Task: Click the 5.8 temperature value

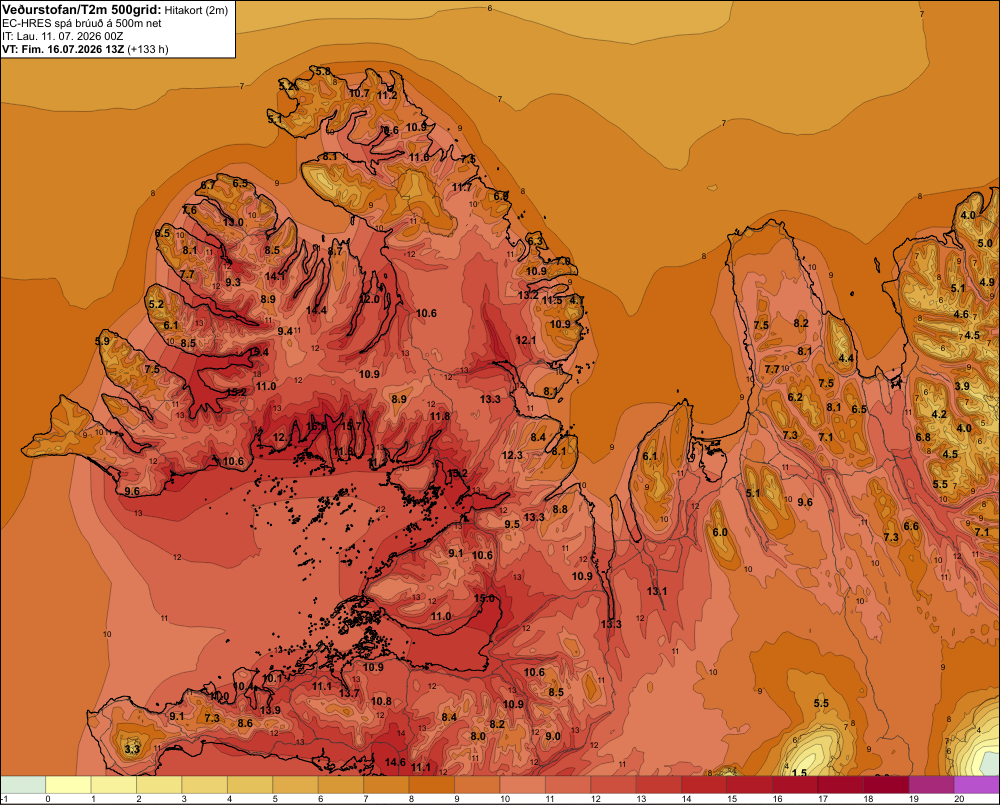Action: pyautogui.click(x=323, y=71)
